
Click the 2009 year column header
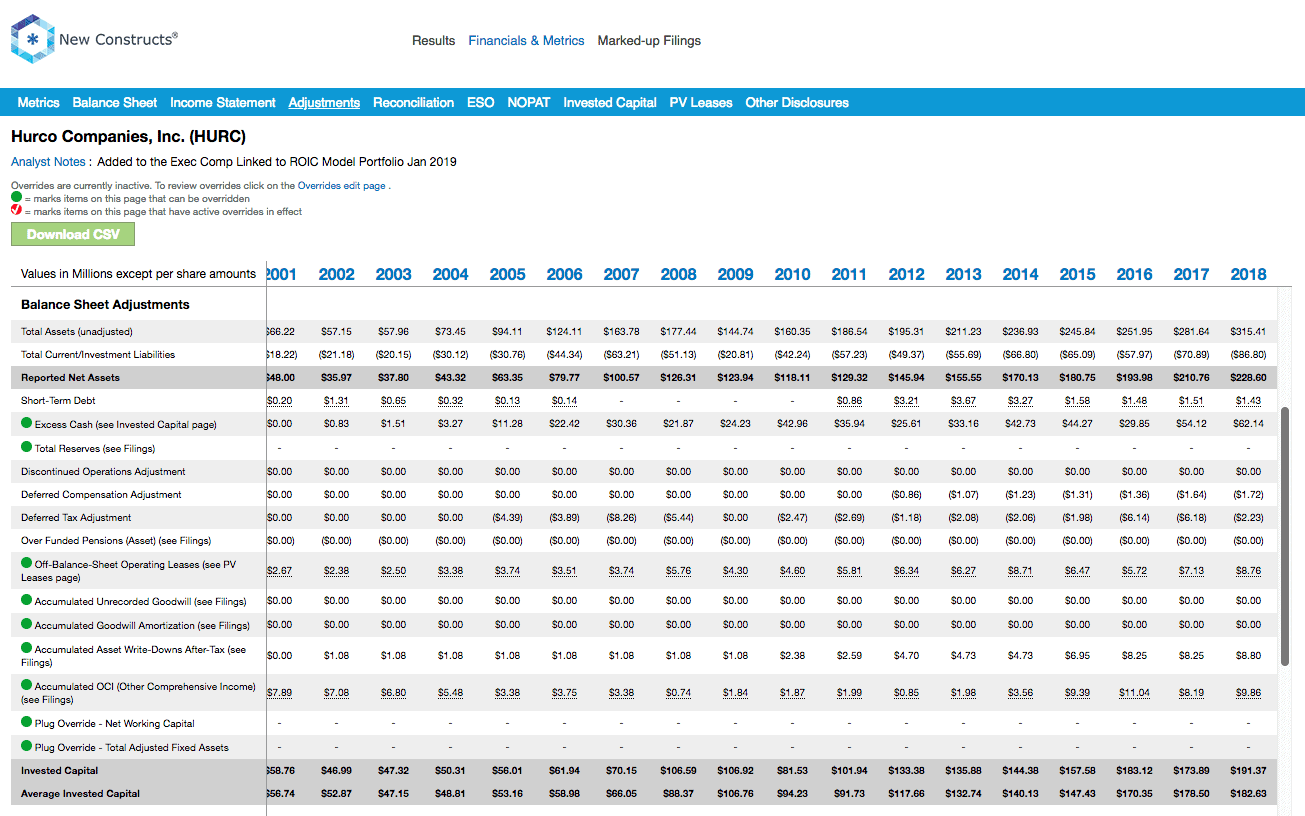pyautogui.click(x=736, y=274)
